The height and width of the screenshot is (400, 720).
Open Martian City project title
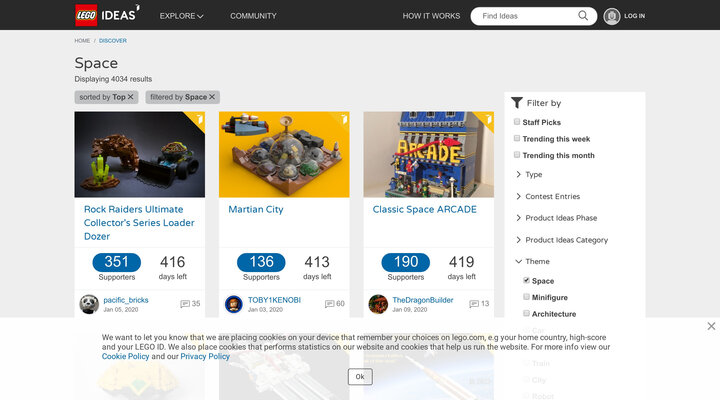pyautogui.click(x=256, y=209)
